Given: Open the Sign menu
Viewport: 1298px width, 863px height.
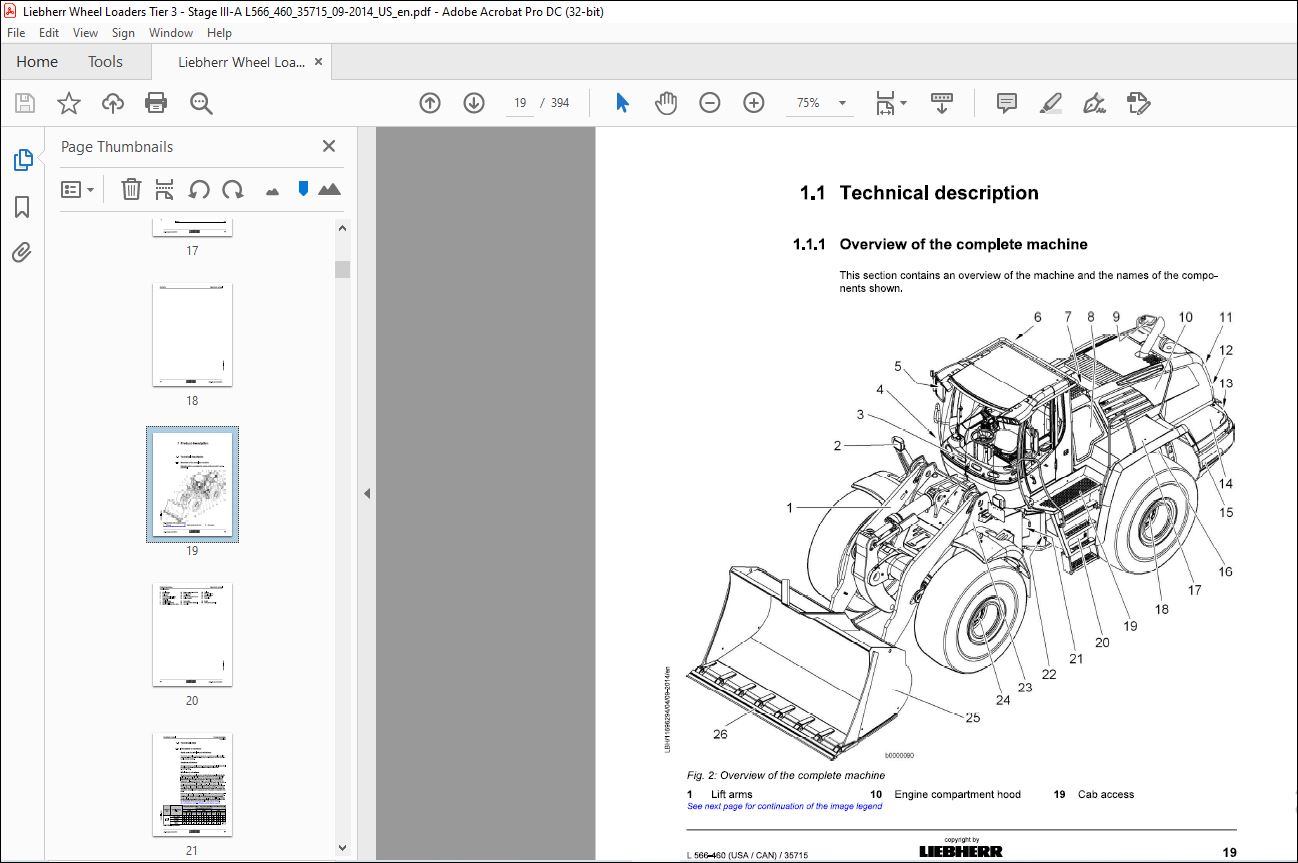Looking at the screenshot, I should [x=123, y=33].
